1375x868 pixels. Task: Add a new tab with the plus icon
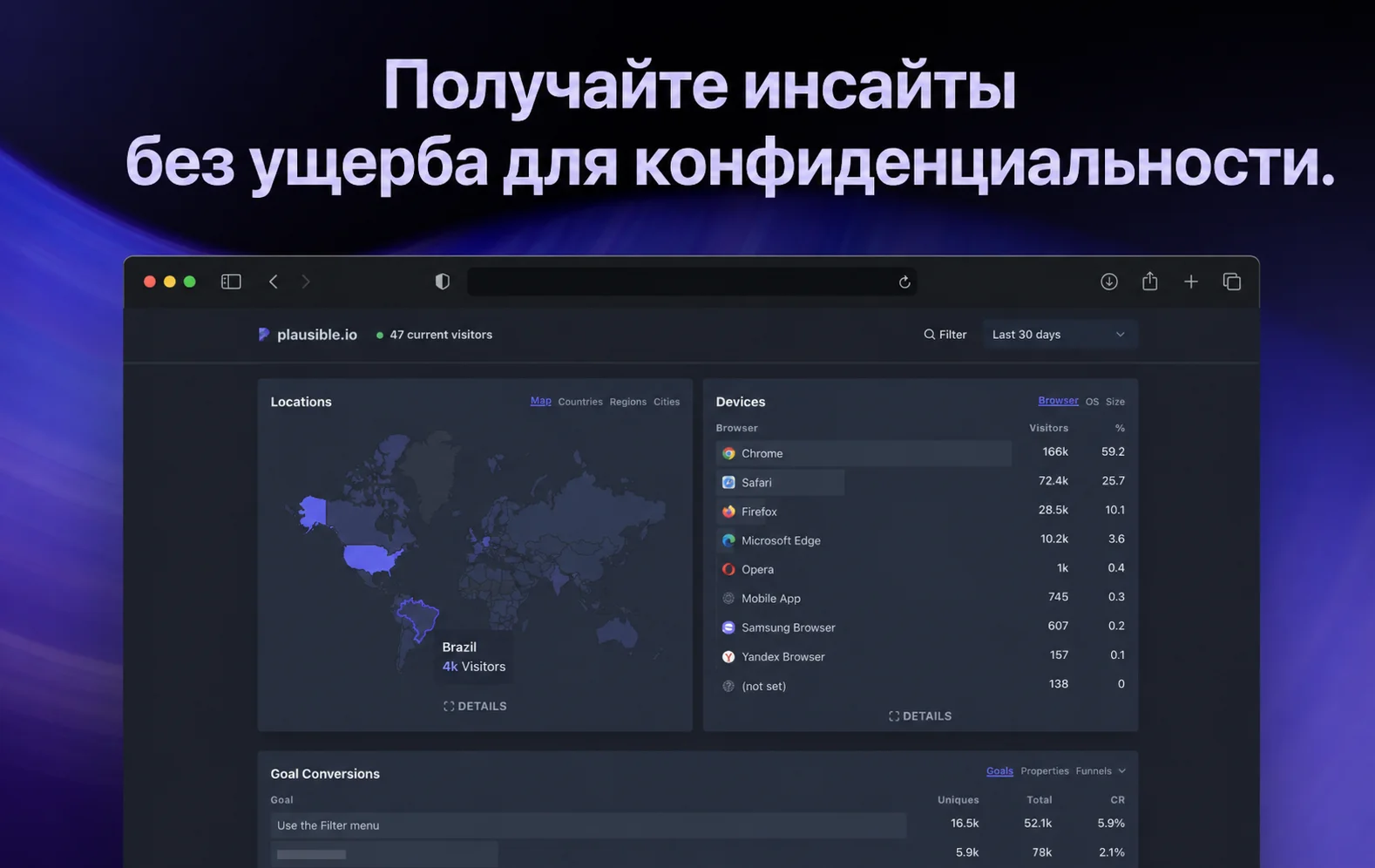(x=1191, y=281)
